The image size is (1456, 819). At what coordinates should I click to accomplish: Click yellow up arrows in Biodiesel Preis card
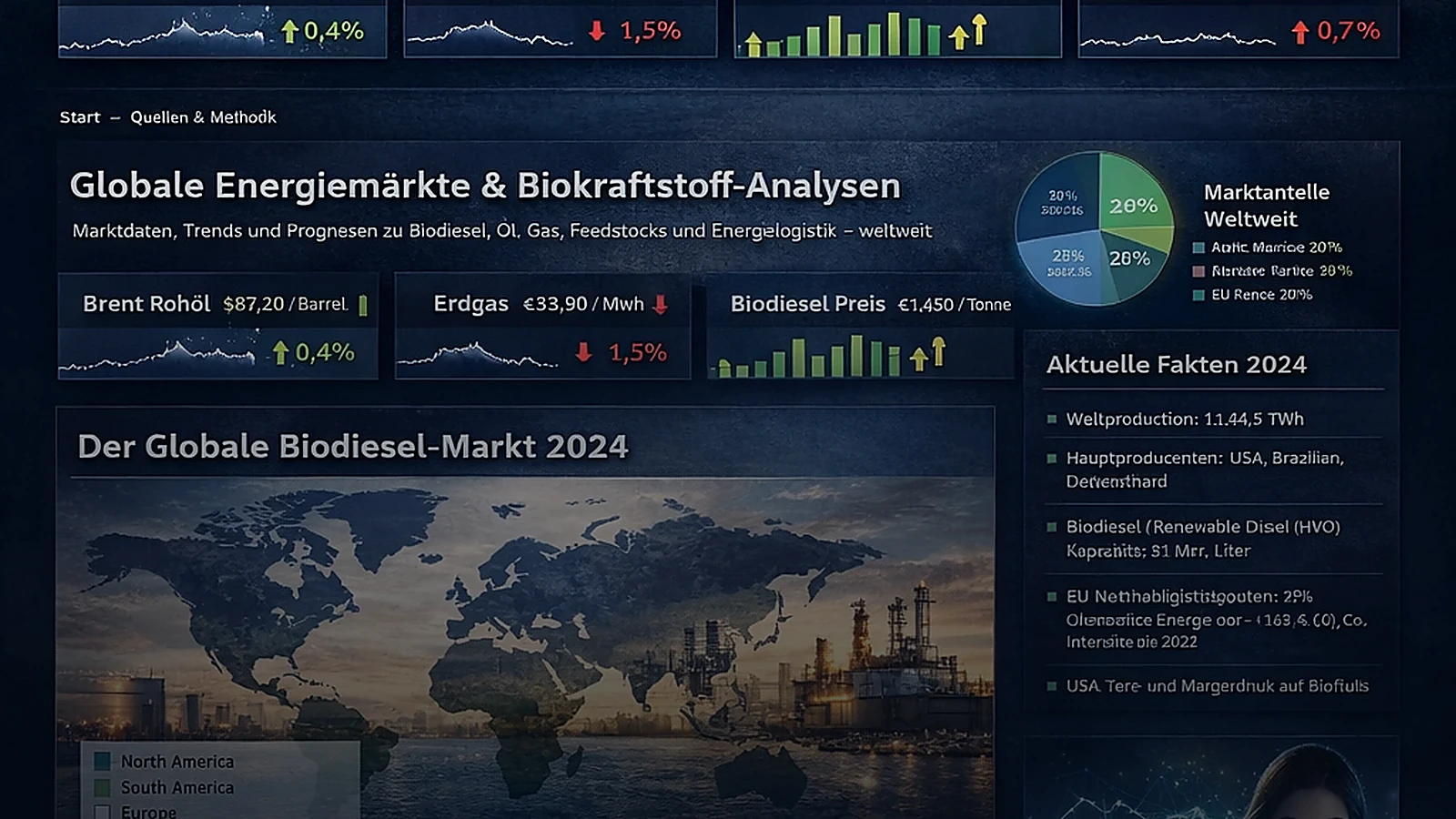point(928,354)
